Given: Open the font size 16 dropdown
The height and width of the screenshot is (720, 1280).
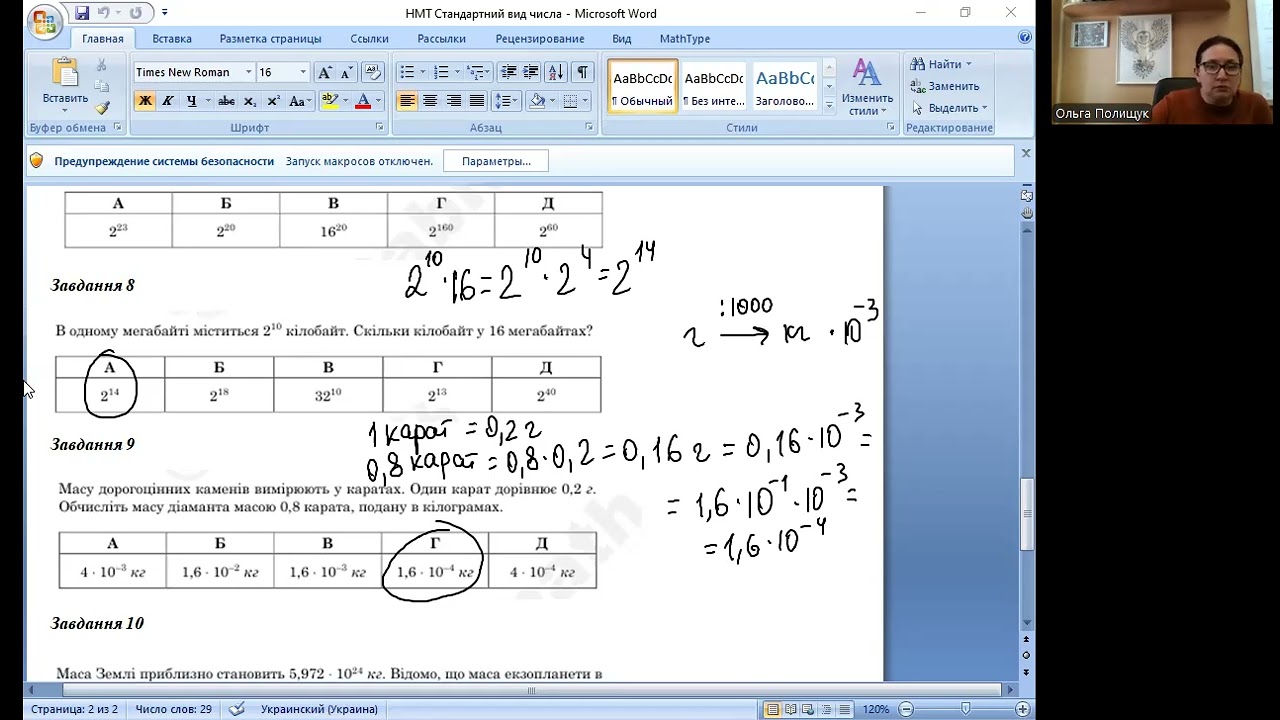Looking at the screenshot, I should [x=303, y=72].
